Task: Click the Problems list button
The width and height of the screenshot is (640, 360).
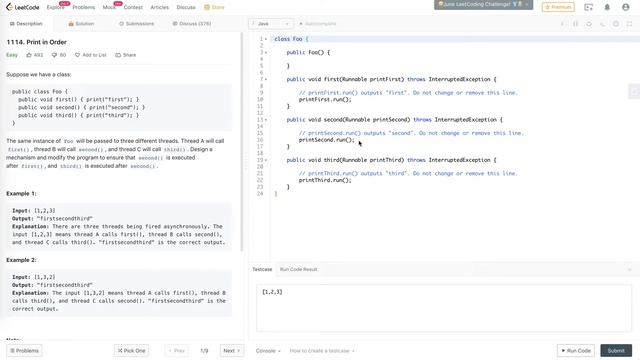Action: point(24,351)
